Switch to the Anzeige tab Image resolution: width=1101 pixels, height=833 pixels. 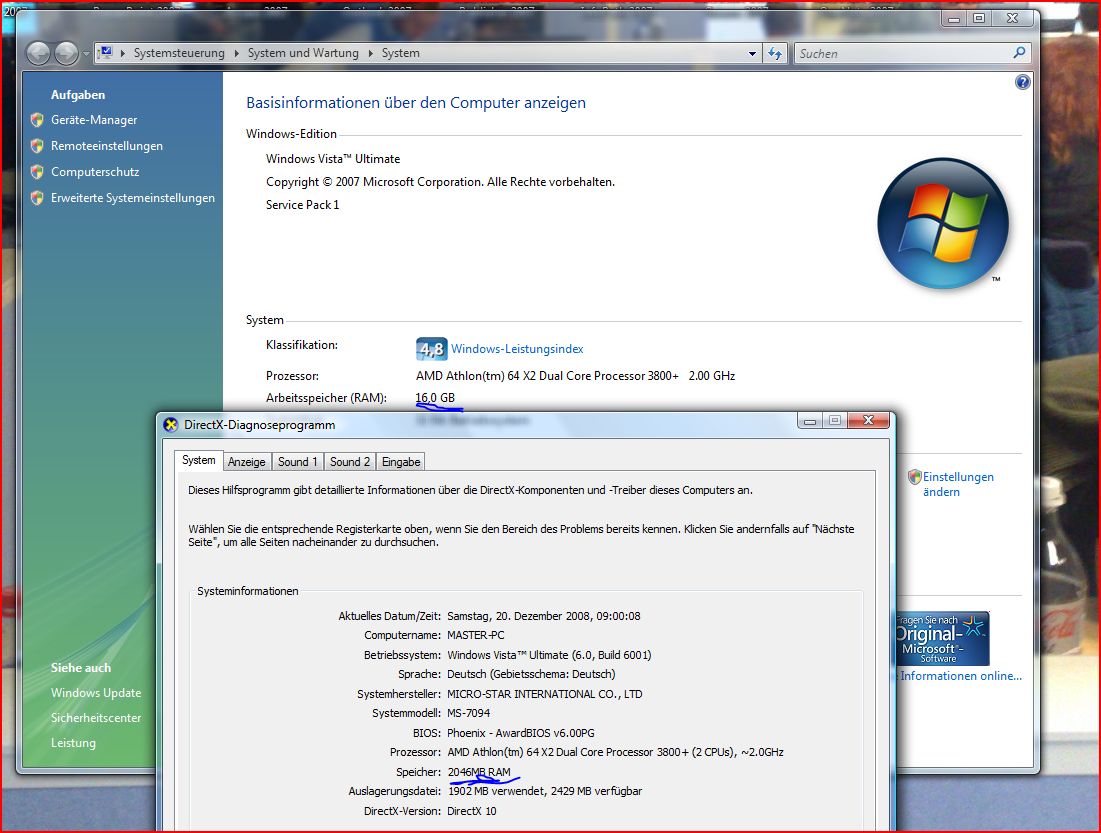coord(246,461)
